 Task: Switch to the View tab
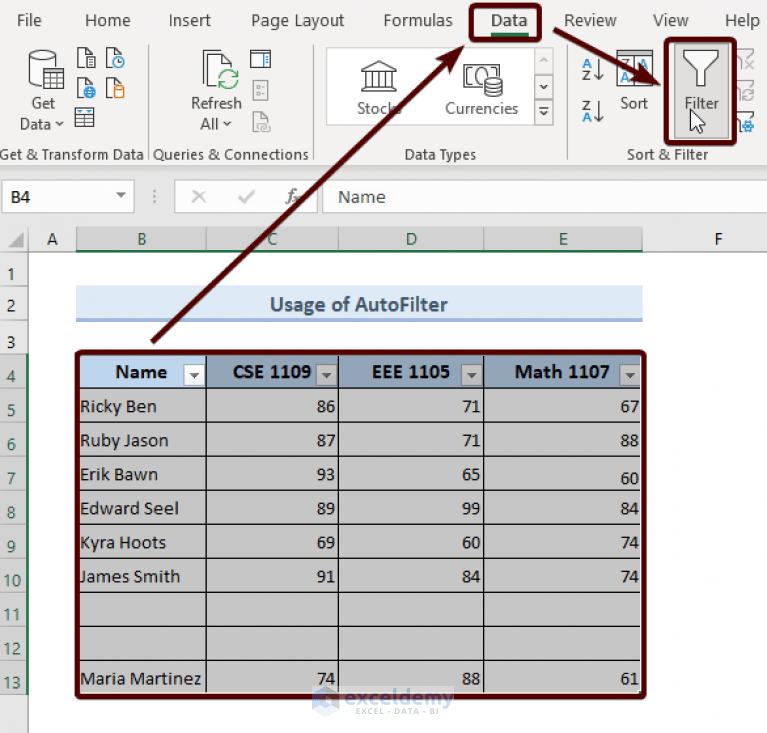tap(670, 21)
